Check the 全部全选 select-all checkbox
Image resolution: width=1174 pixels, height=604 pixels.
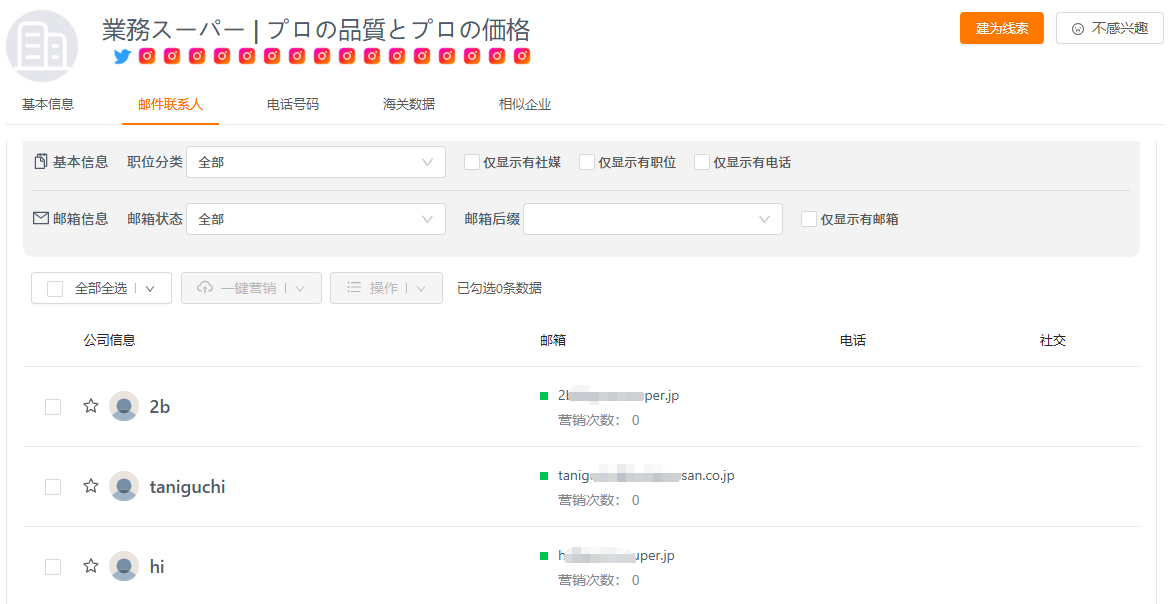(x=55, y=288)
